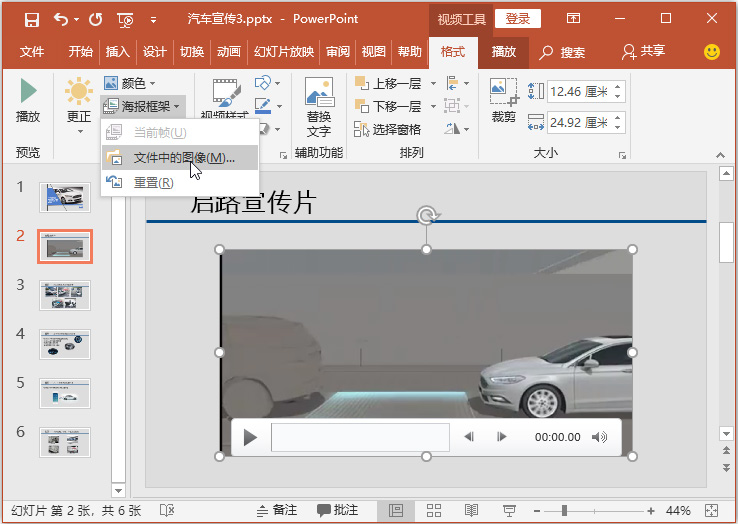
Task: Click 下移一层 send backward
Action: click(x=389, y=106)
